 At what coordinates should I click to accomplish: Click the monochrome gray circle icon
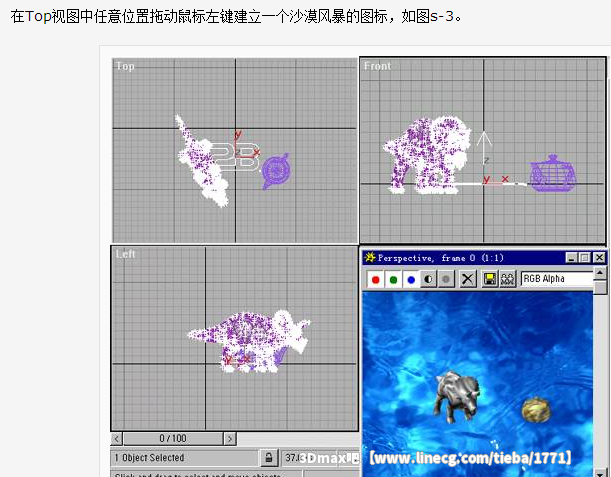[446, 279]
